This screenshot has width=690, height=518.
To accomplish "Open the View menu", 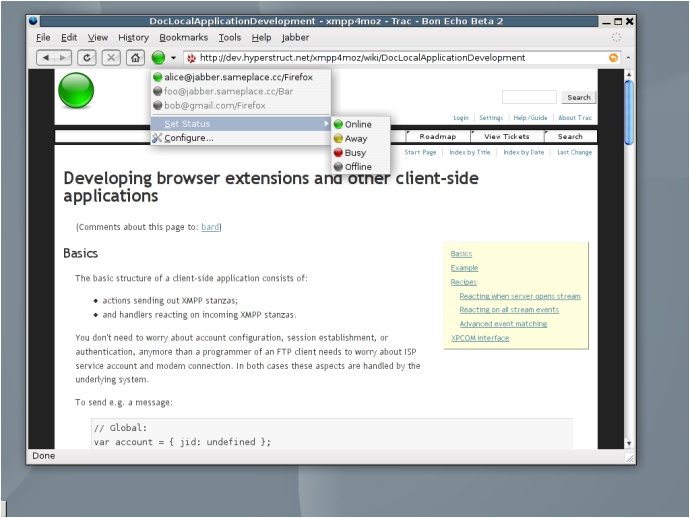I will point(97,37).
